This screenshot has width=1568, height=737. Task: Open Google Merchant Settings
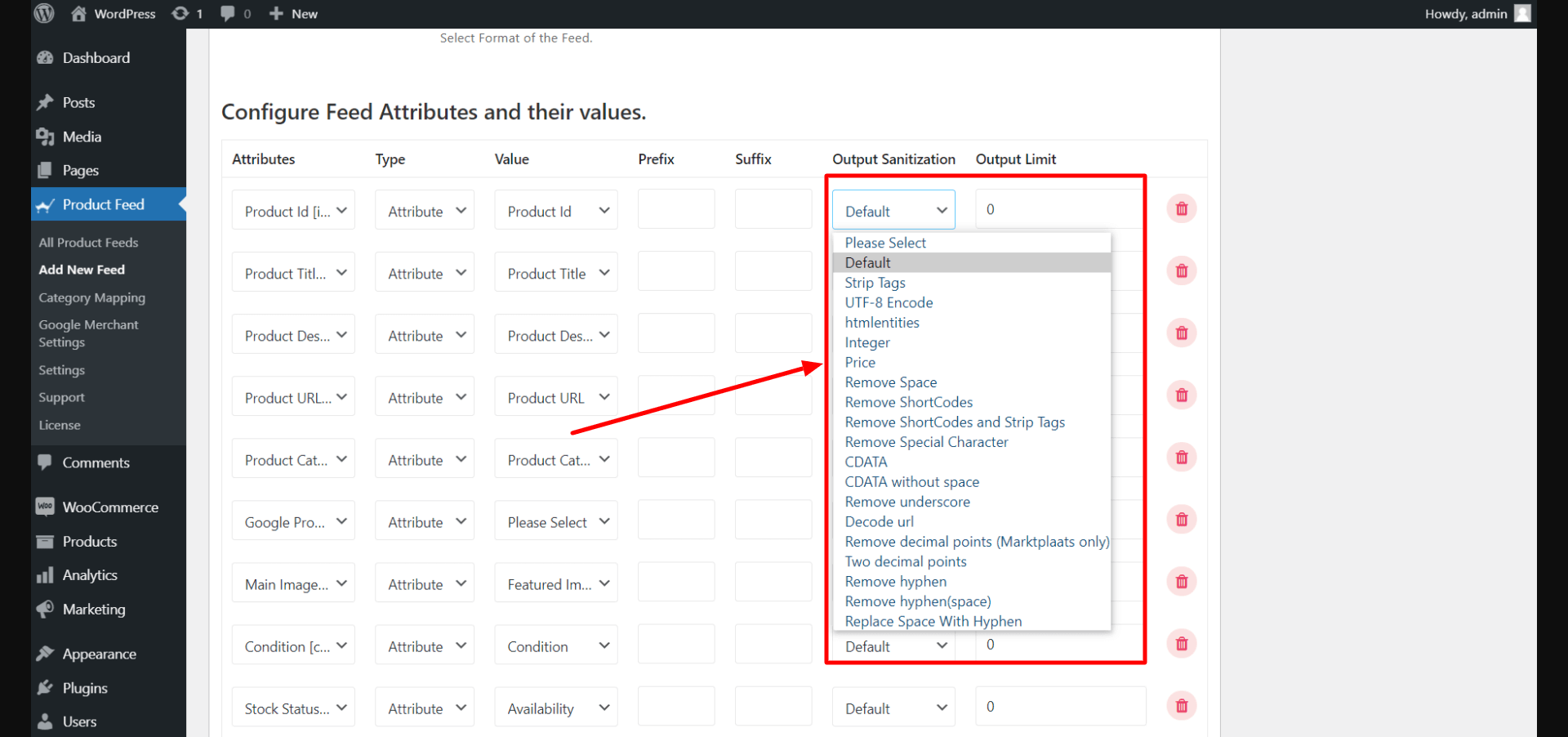tap(88, 333)
